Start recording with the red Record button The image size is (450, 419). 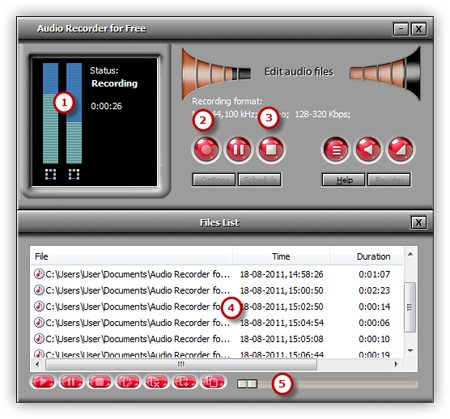pos(206,150)
